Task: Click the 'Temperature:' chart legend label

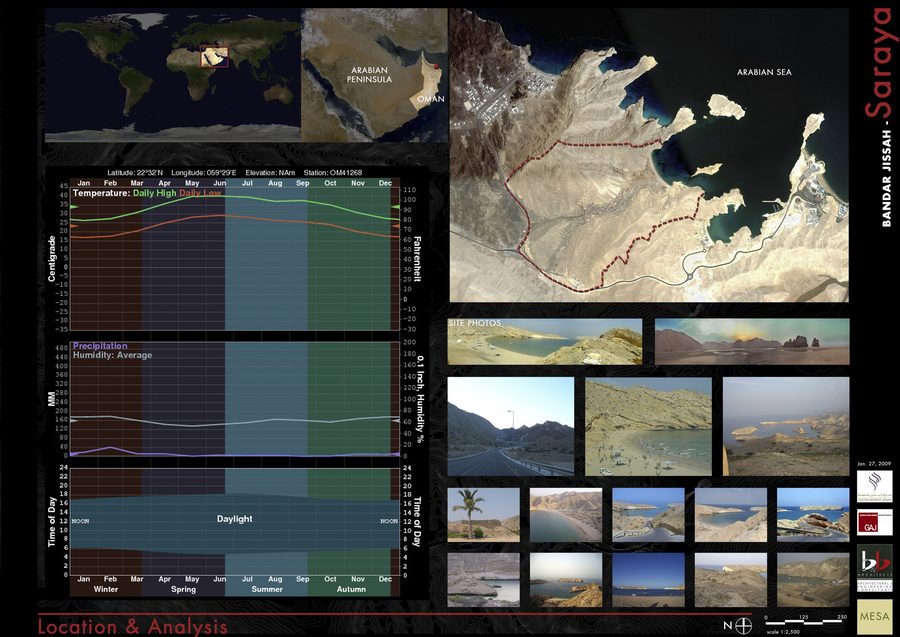Action: 102,193
